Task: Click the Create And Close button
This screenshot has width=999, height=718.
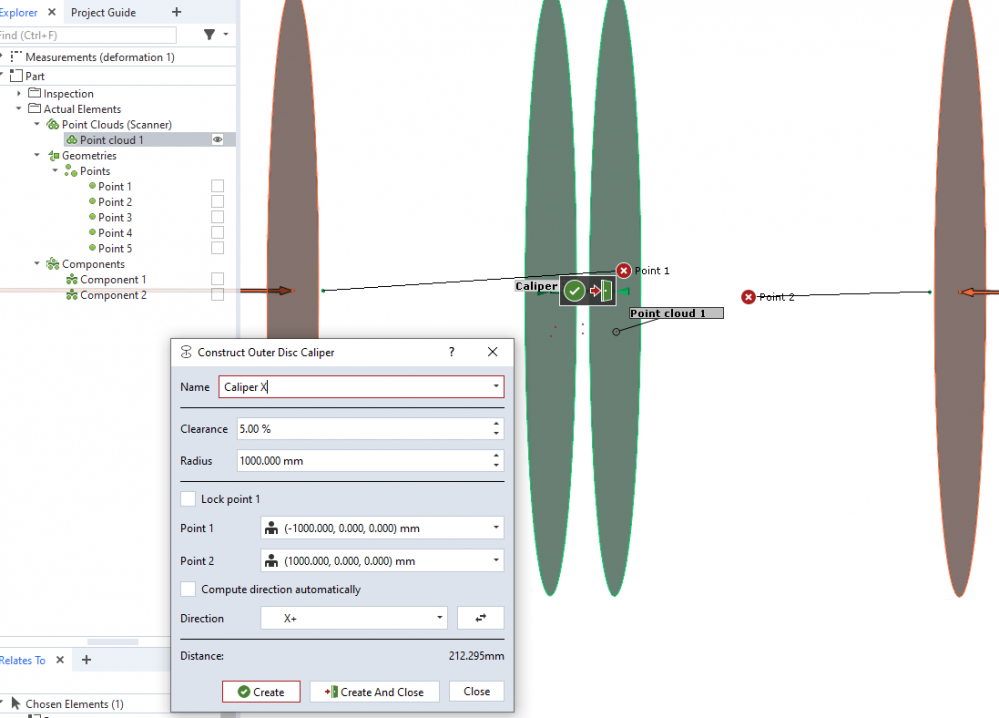Action: coord(374,691)
